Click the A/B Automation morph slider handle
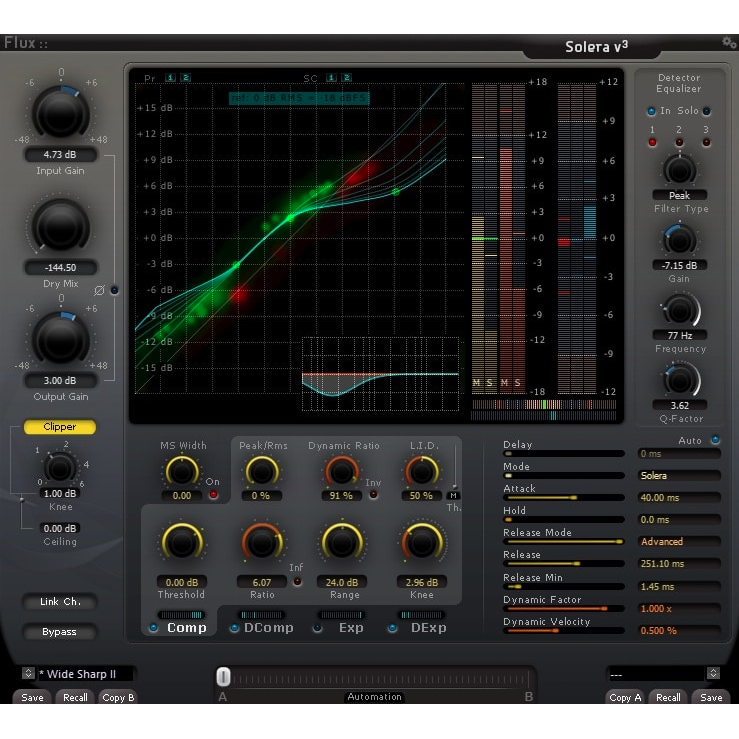This screenshot has height=739, width=739. click(x=224, y=677)
